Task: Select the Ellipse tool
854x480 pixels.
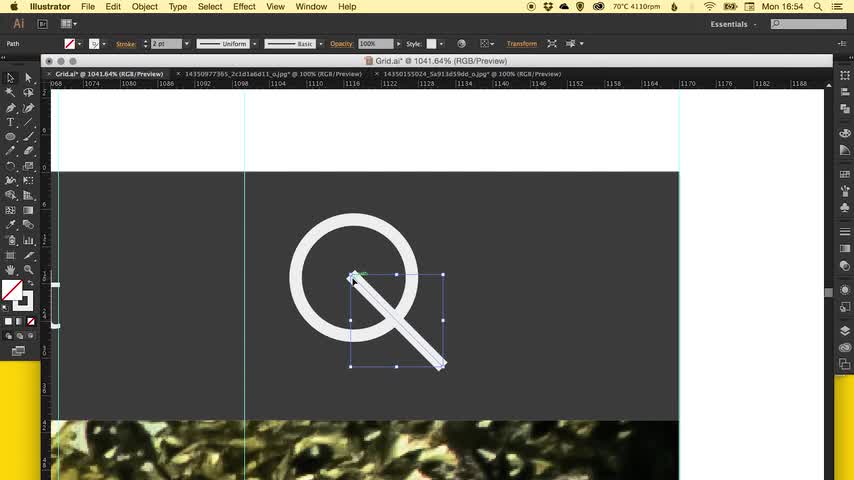Action: click(10, 137)
